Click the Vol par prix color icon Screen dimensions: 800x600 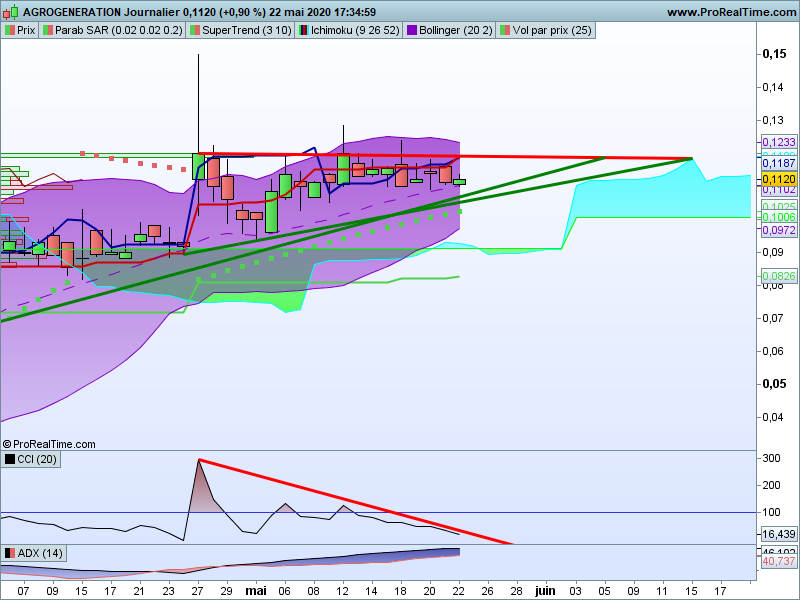(x=505, y=30)
